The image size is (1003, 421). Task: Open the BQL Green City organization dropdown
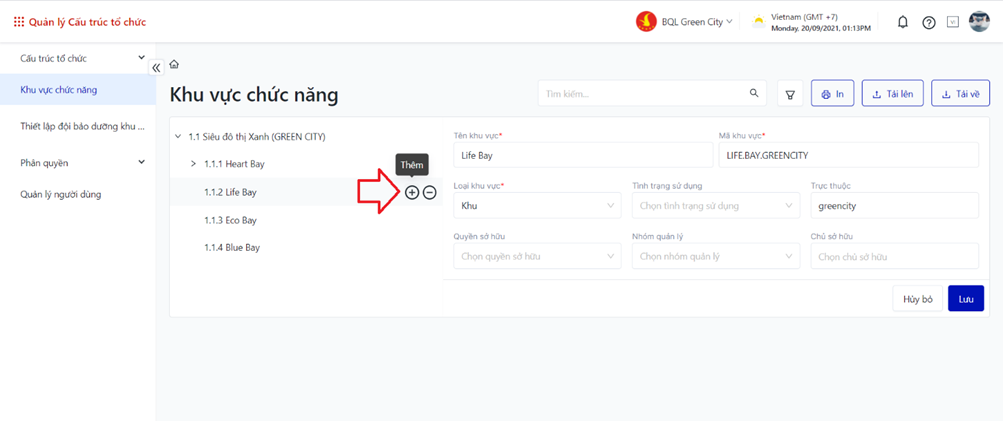pos(697,22)
